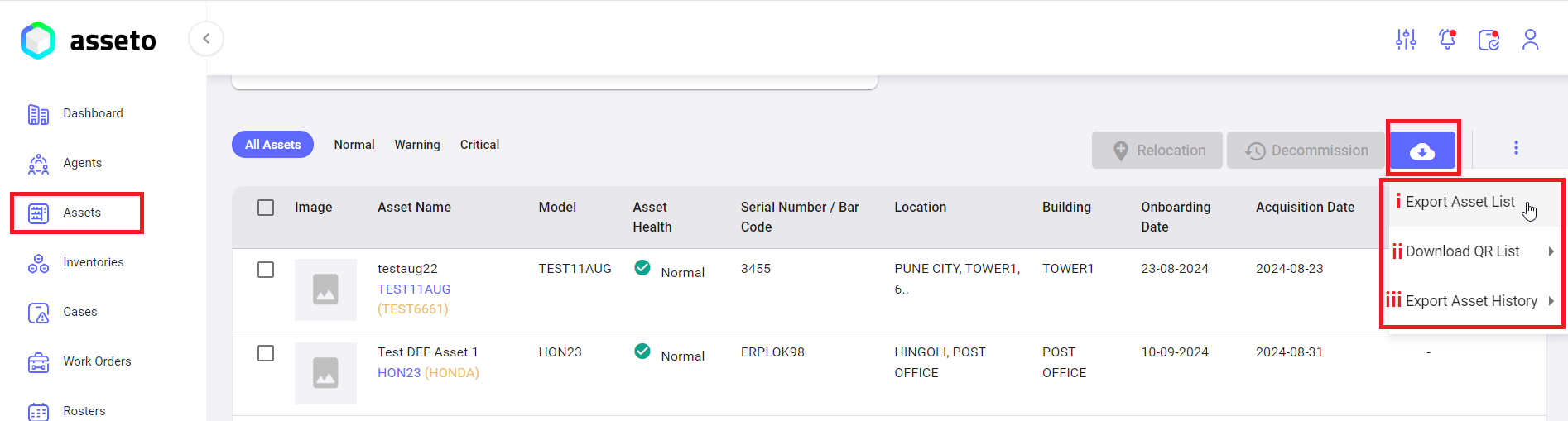1568x421 pixels.
Task: Open Work Orders from the sidebar
Action: pyautogui.click(x=97, y=361)
